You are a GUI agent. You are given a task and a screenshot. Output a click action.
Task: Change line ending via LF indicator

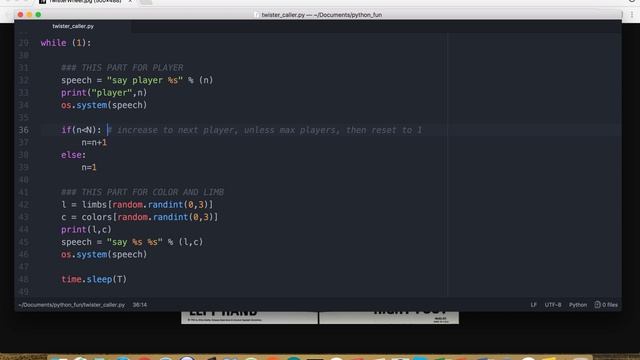(x=533, y=305)
